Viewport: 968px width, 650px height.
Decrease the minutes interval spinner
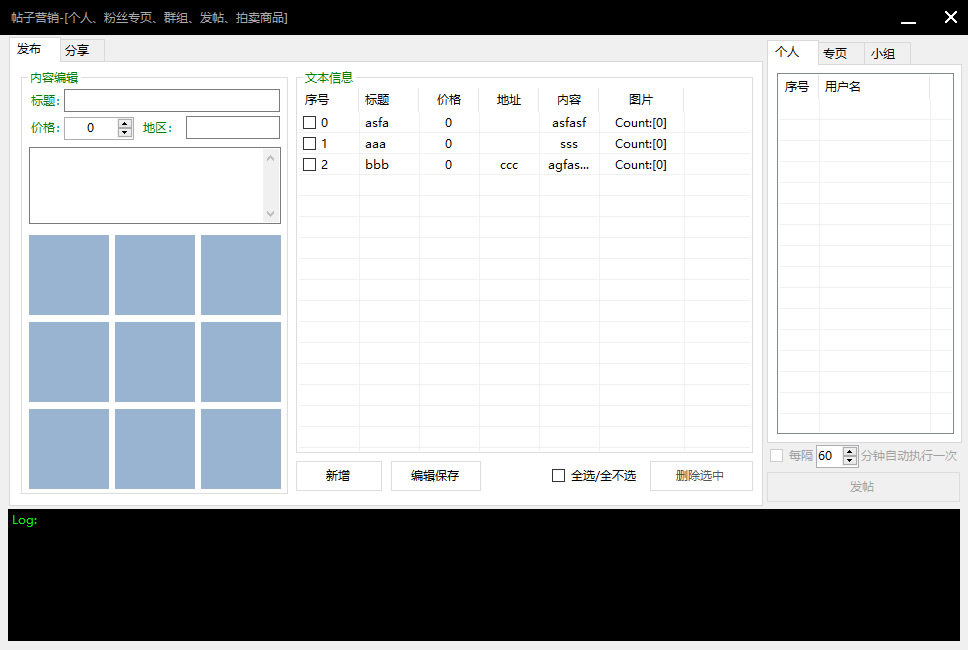(850, 460)
